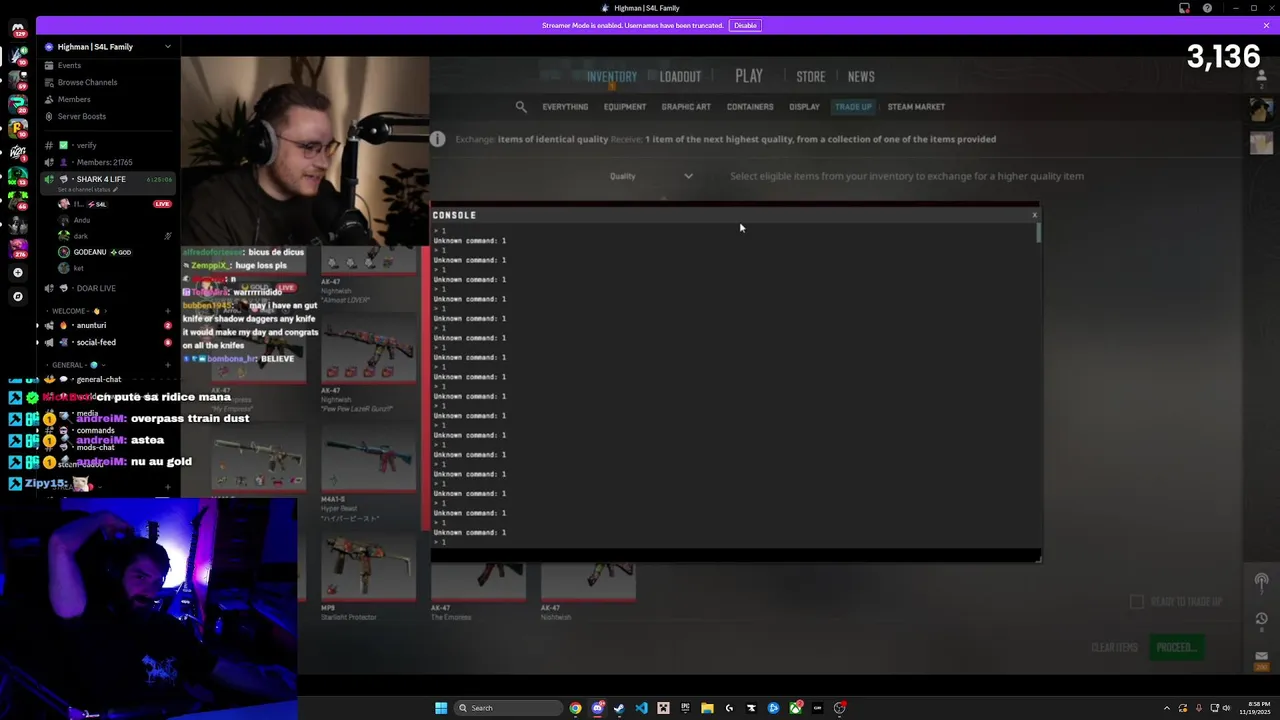This screenshot has height=720, width=1280.
Task: Select the GRAPHIC ART inventory filter
Action: point(686,107)
